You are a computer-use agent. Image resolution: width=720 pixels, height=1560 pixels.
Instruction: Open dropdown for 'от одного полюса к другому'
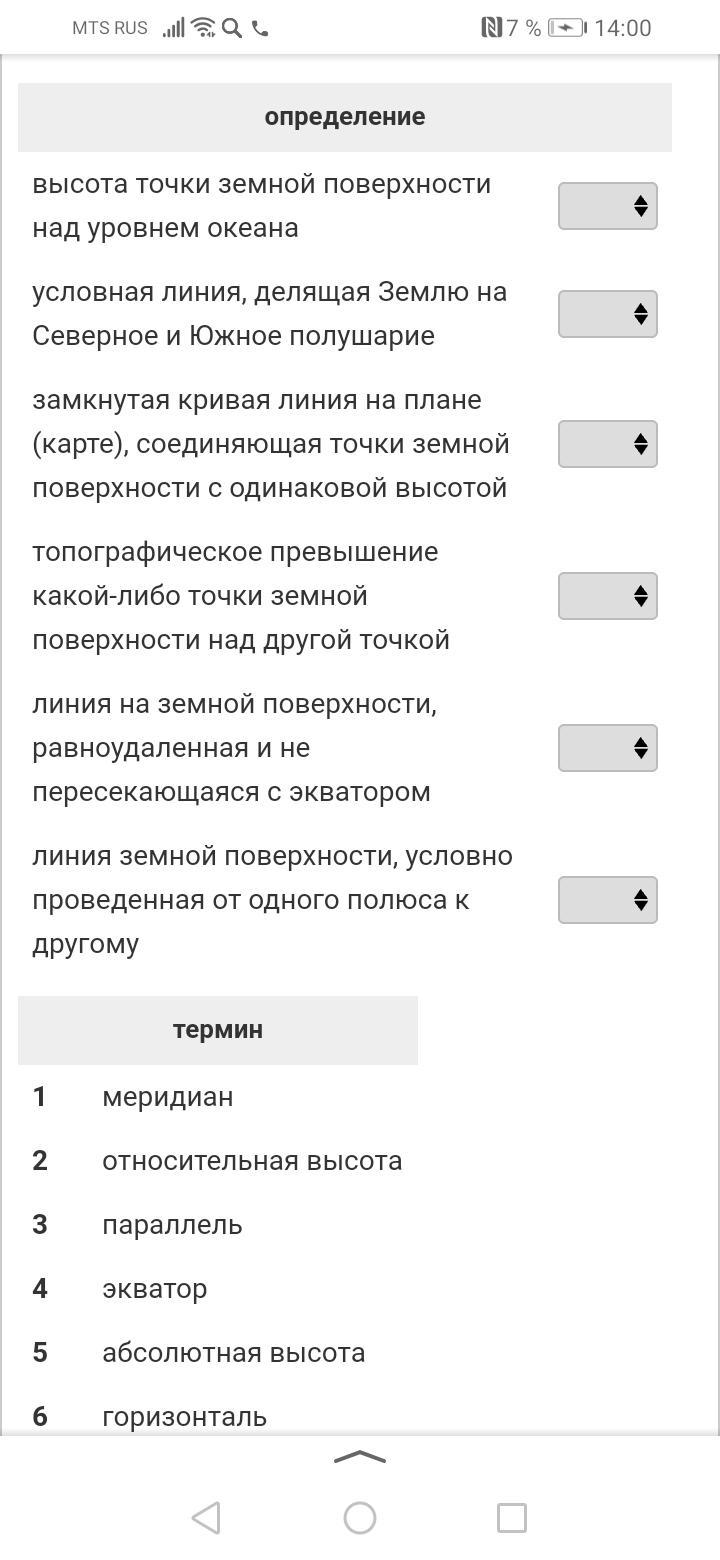tap(607, 900)
